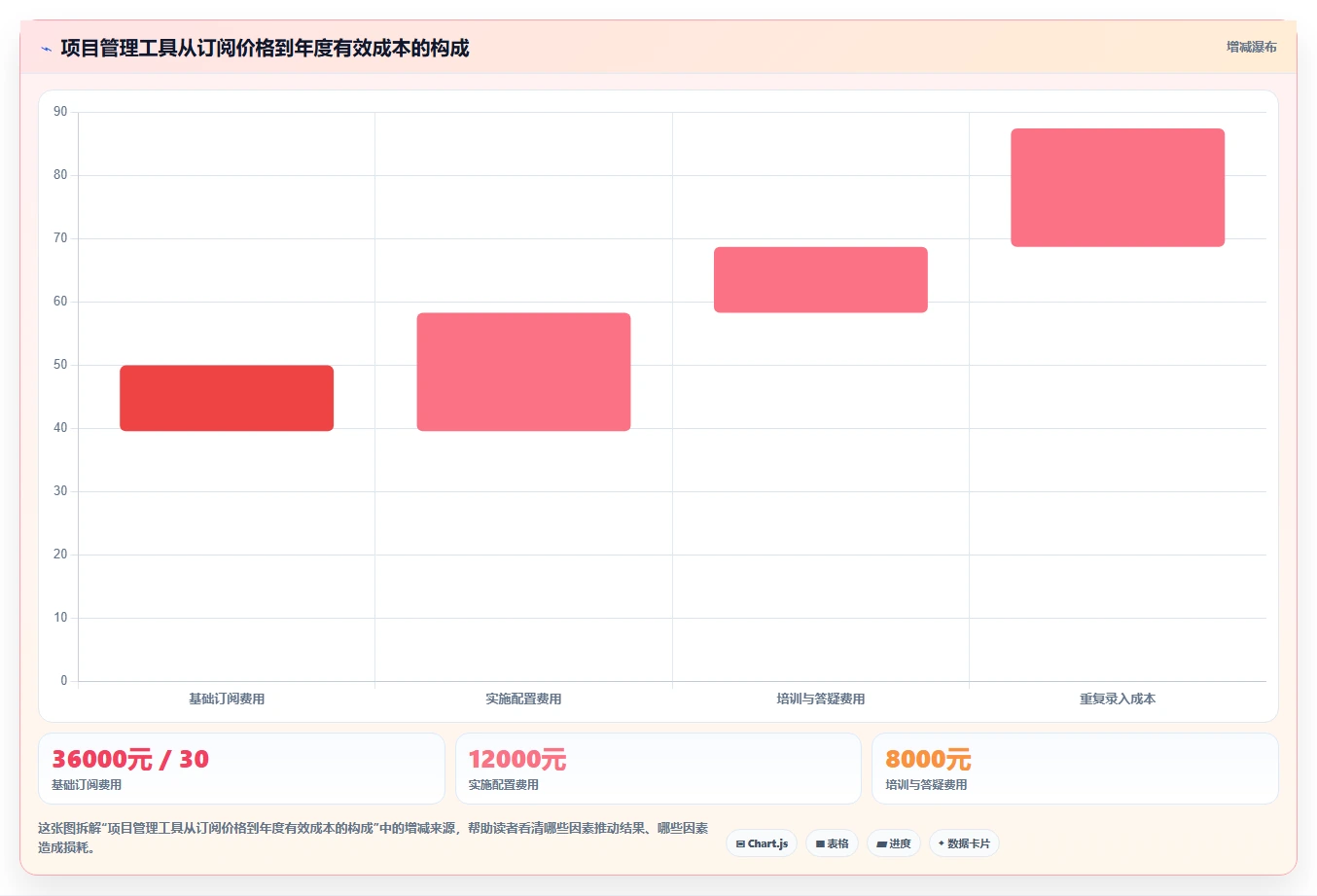Click the x-axis label 实施配置费用
This screenshot has width=1317, height=896.
523,699
